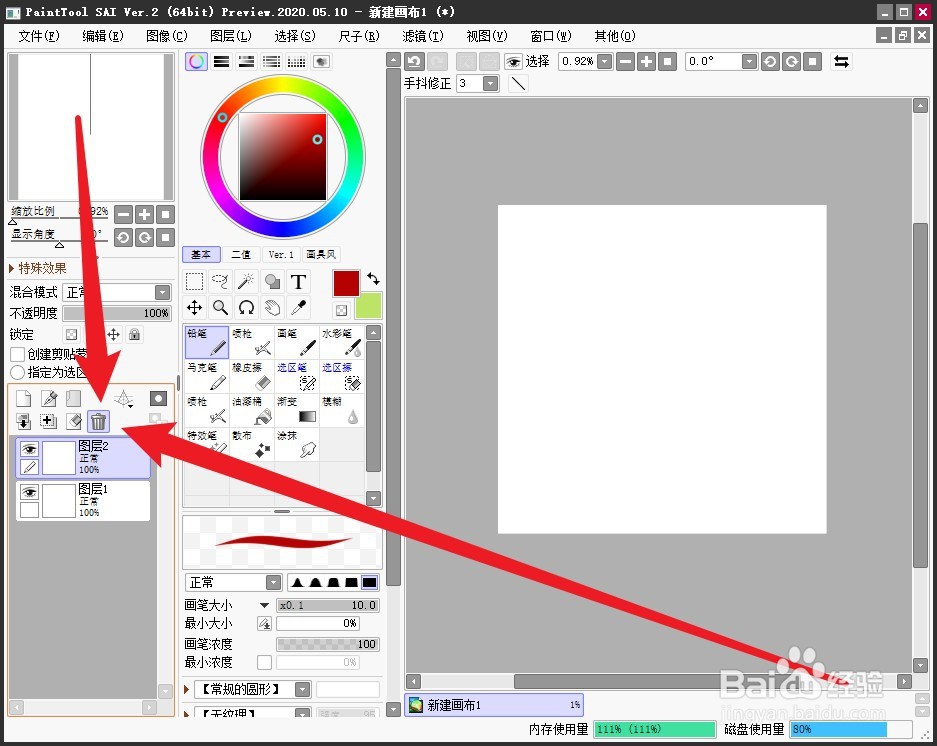
Task: Choose the 画笔 brush
Action: click(x=297, y=342)
